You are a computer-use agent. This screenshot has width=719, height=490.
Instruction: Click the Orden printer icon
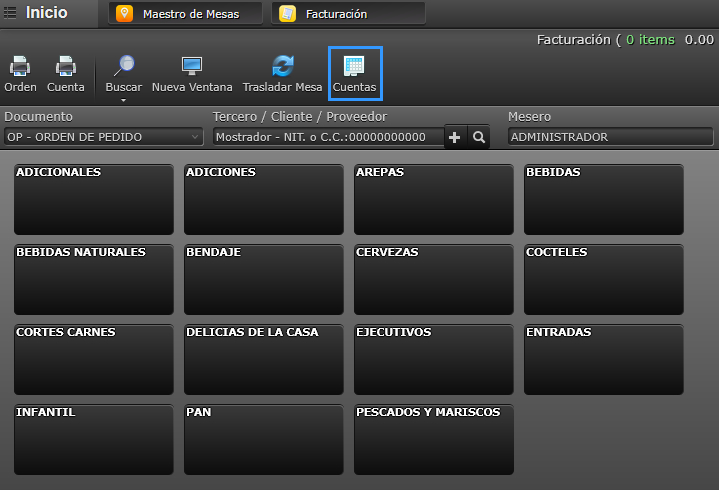point(20,66)
